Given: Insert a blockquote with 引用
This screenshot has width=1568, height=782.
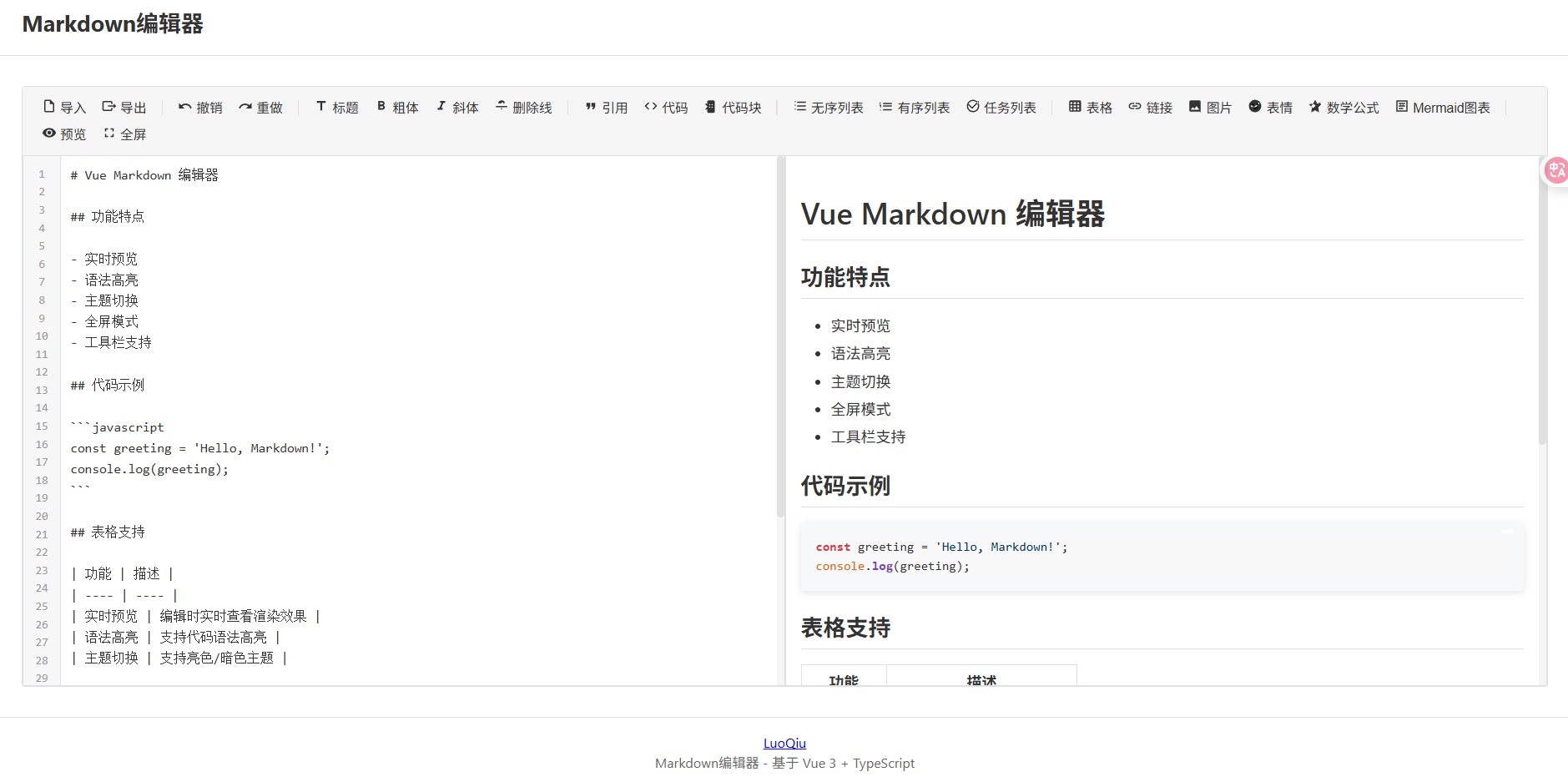Looking at the screenshot, I should [607, 108].
